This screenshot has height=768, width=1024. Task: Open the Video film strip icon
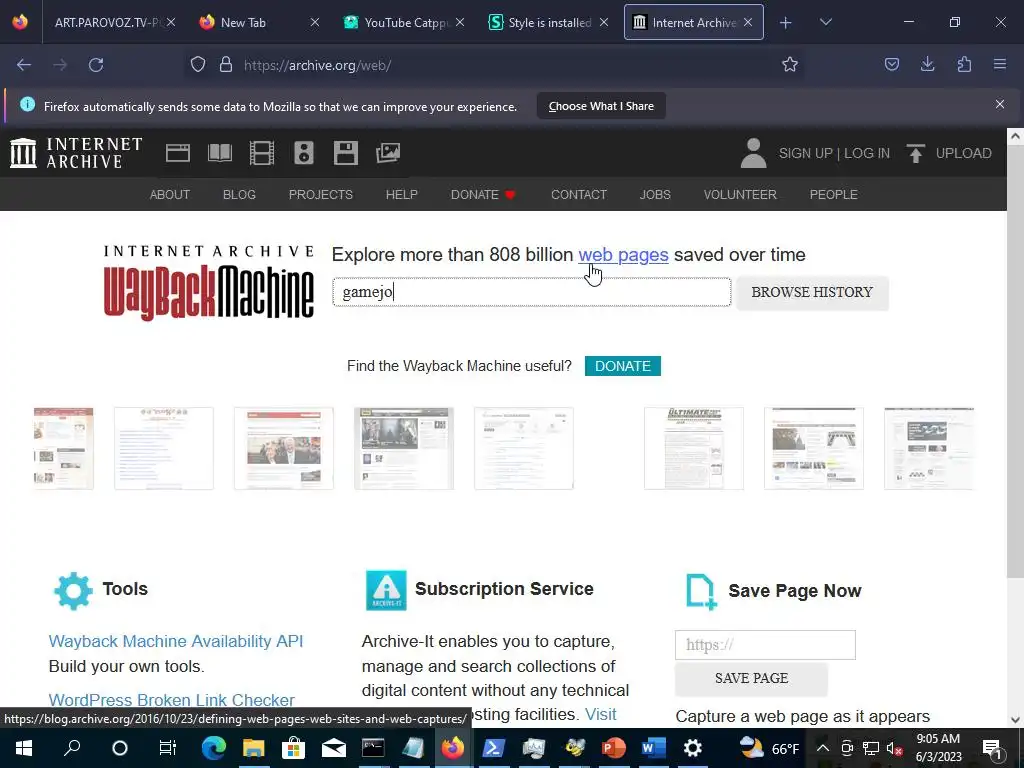pos(262,153)
